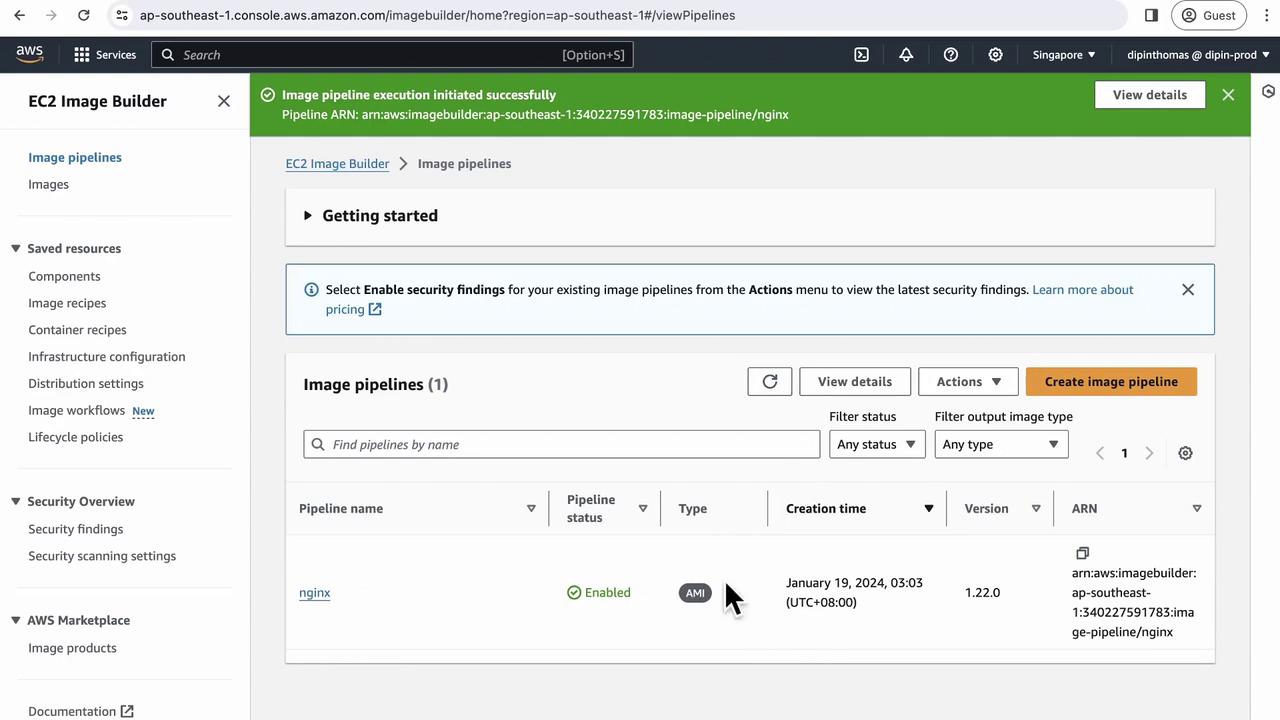Click the browser back arrow
Screen dimensions: 1280x720
[20, 15]
